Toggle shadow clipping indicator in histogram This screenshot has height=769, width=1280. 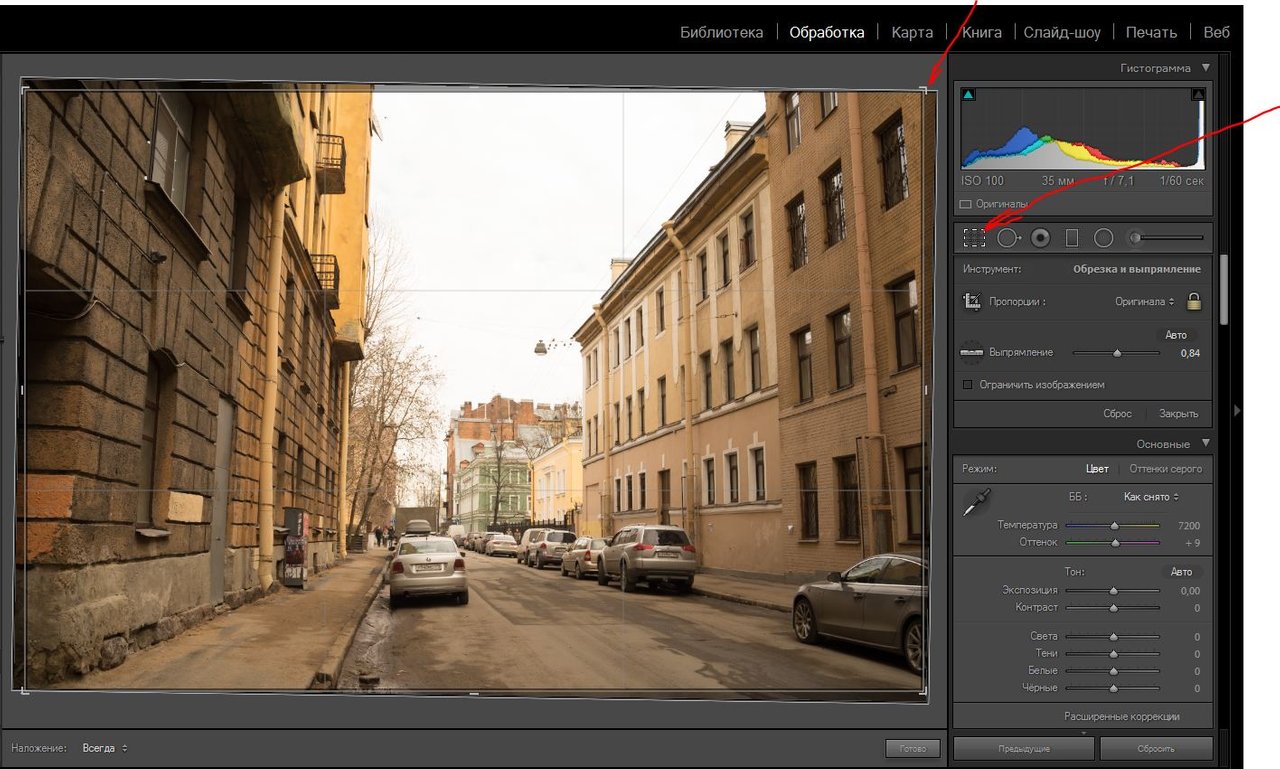(968, 95)
